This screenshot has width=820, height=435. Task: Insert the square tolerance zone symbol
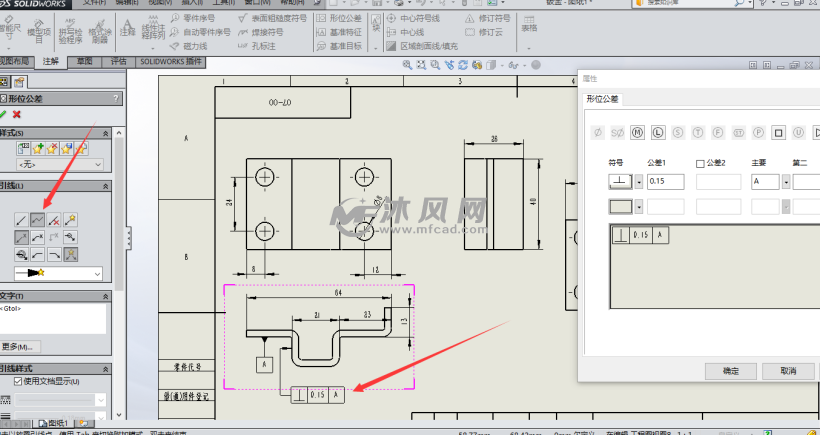(779, 133)
